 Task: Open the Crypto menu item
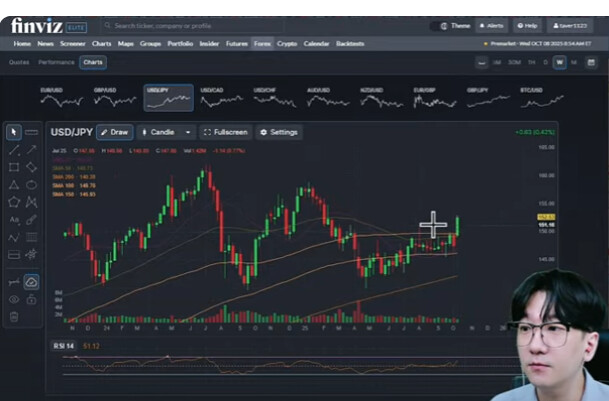[x=287, y=44]
